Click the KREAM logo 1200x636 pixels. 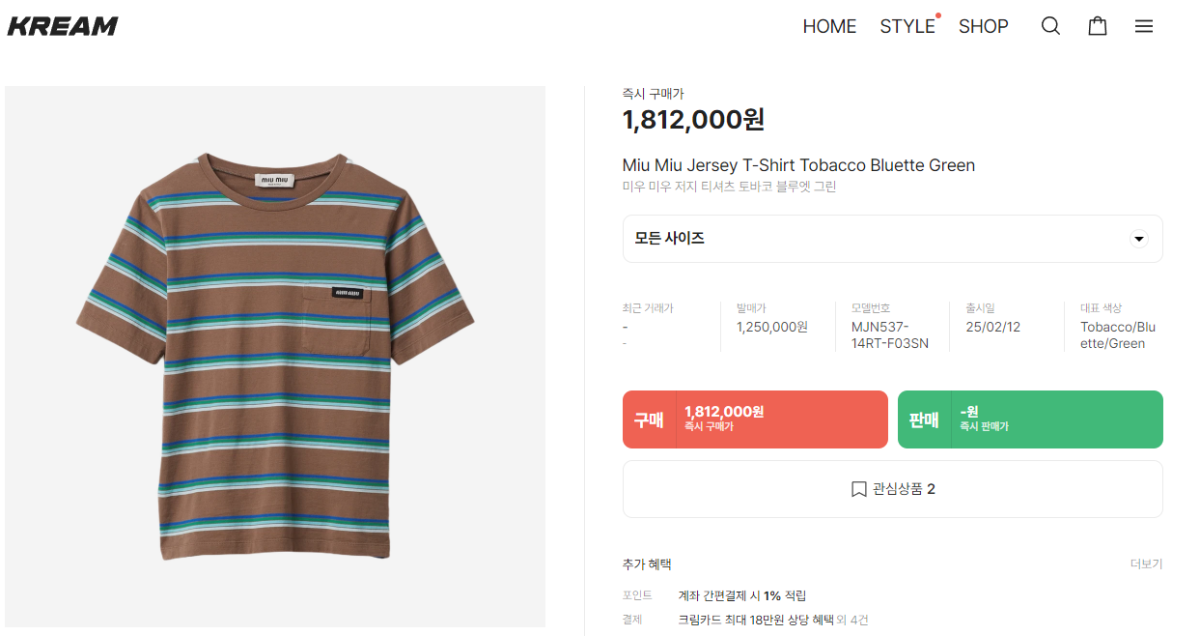[63, 26]
